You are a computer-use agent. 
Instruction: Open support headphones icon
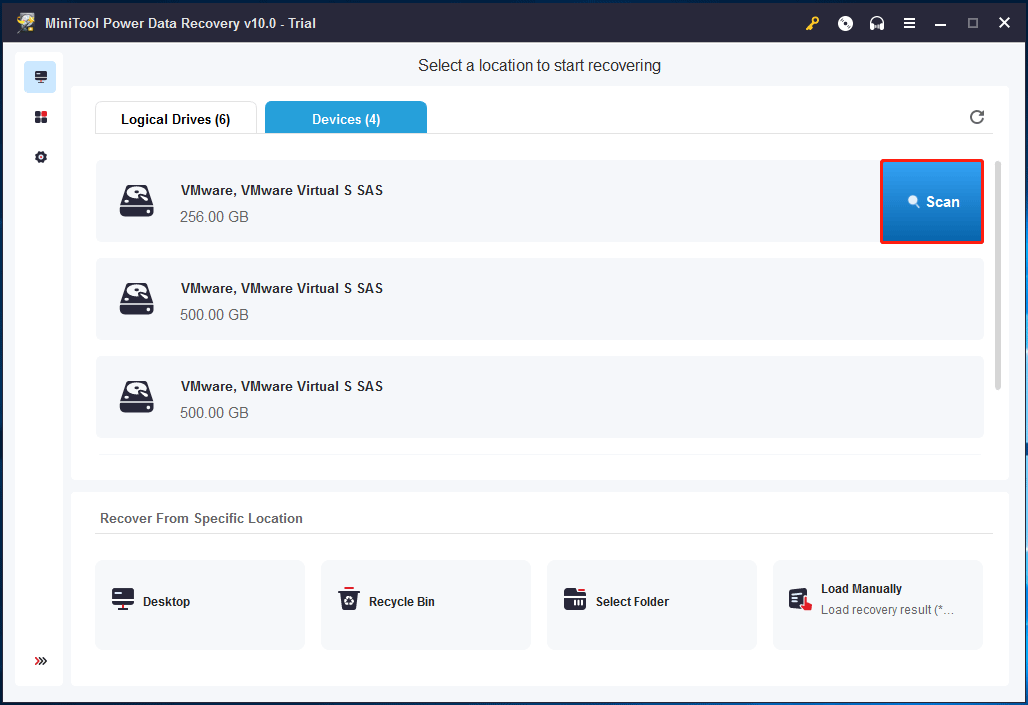[x=877, y=24]
